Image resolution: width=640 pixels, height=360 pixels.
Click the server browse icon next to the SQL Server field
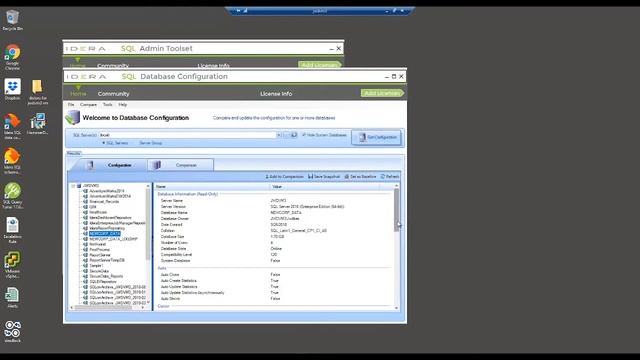[x=293, y=135]
